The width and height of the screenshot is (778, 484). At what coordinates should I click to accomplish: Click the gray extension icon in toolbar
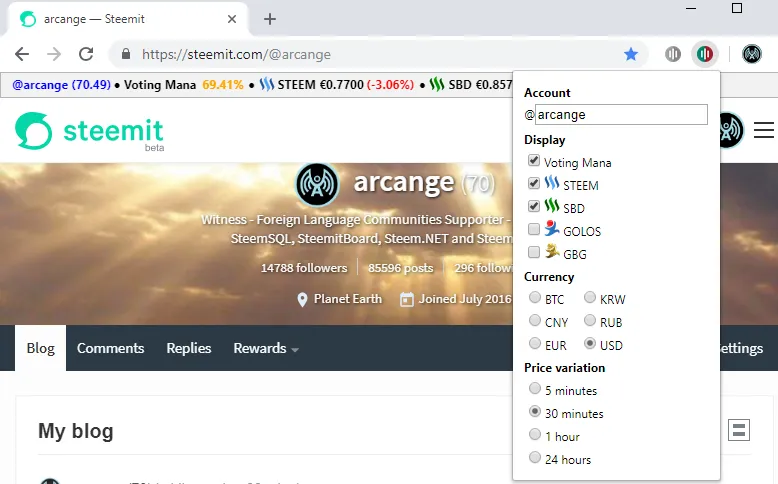pos(673,54)
